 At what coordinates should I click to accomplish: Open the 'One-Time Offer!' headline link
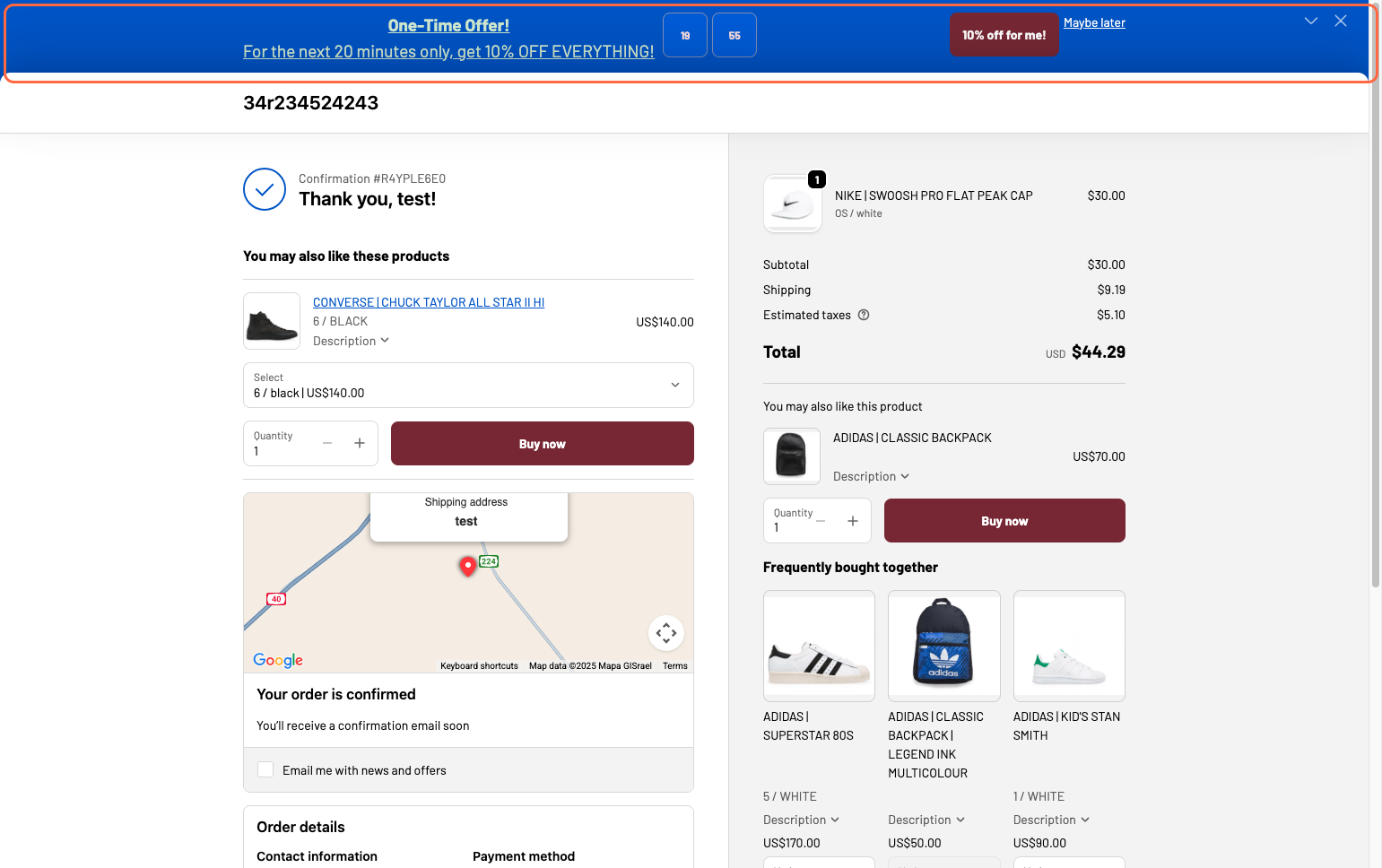pos(448,25)
